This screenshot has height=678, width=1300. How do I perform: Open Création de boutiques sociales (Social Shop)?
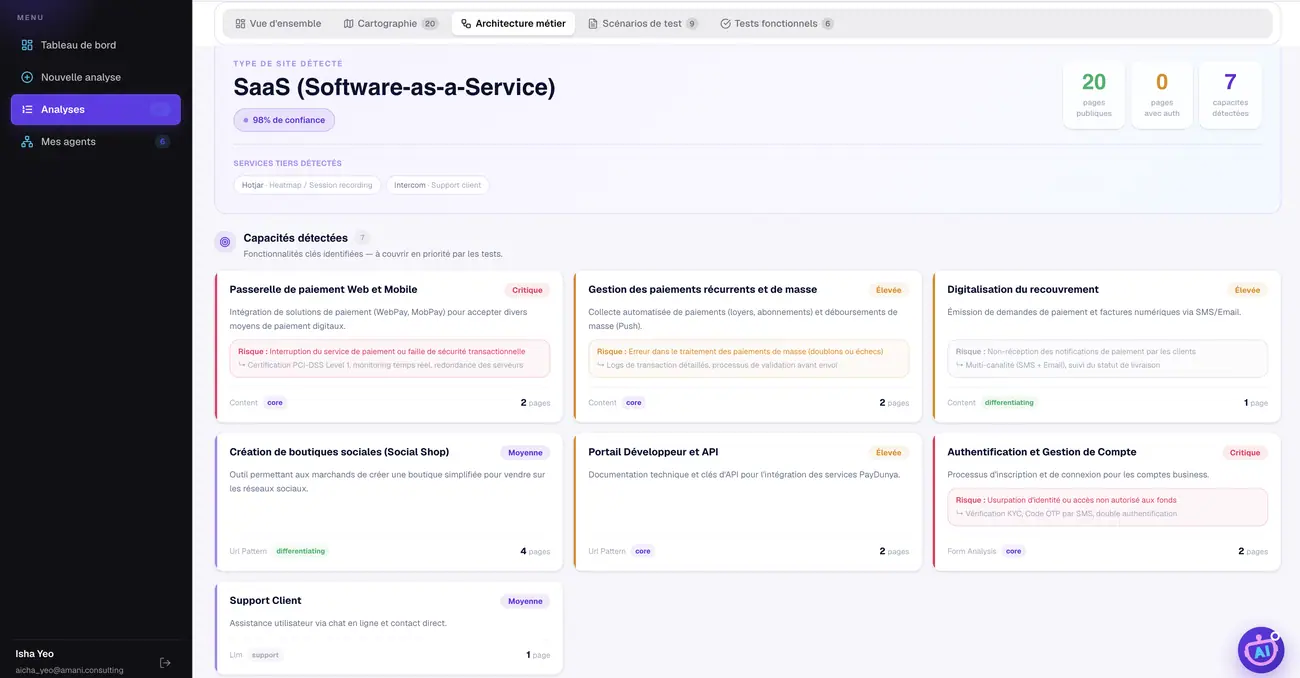(389, 502)
